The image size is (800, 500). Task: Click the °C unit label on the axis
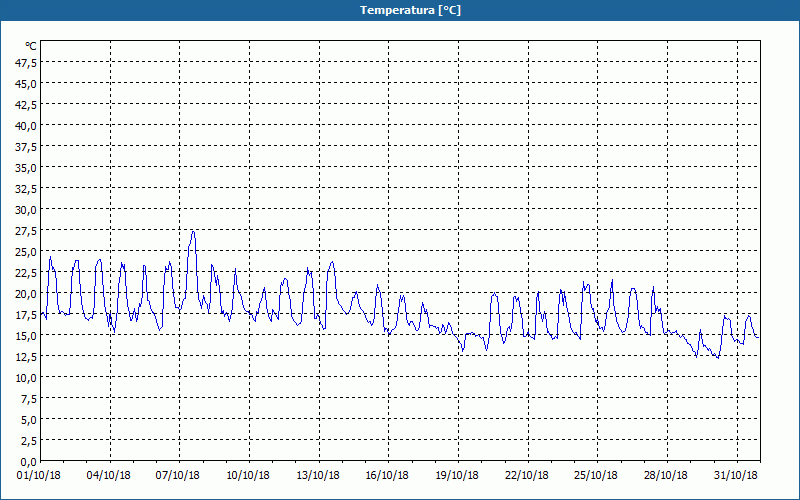point(31,46)
